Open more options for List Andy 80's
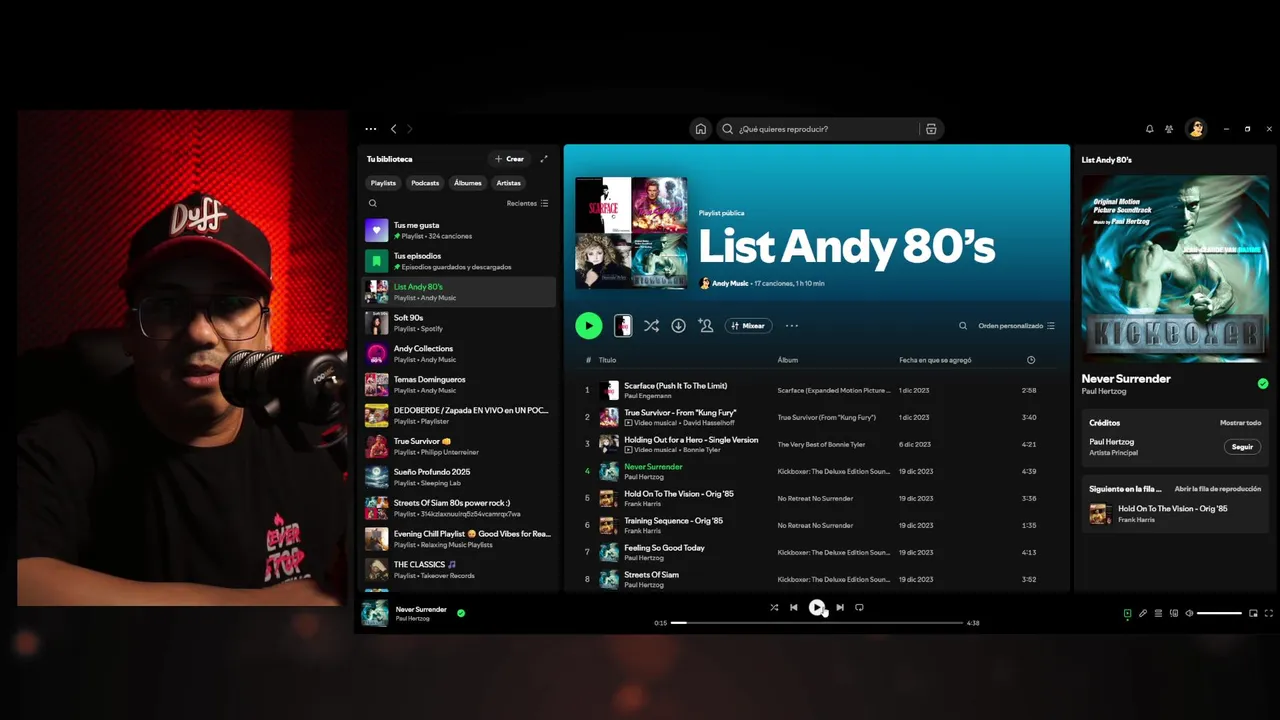This screenshot has height=720, width=1280. point(792,326)
